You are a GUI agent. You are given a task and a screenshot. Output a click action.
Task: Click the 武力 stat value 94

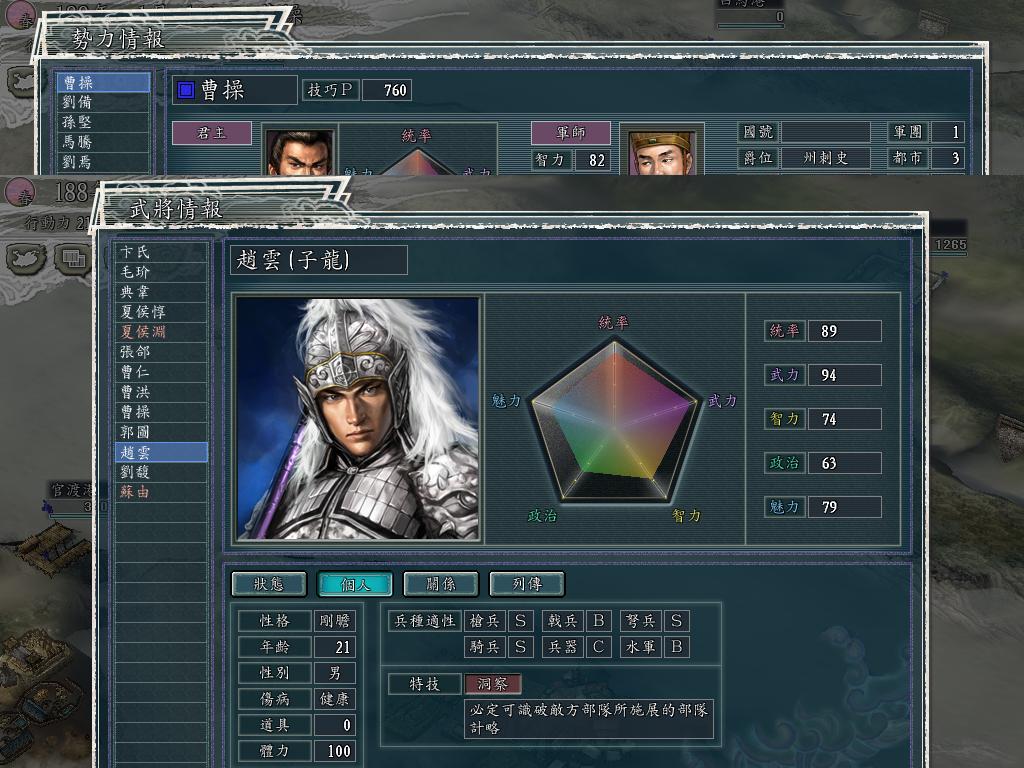844,375
